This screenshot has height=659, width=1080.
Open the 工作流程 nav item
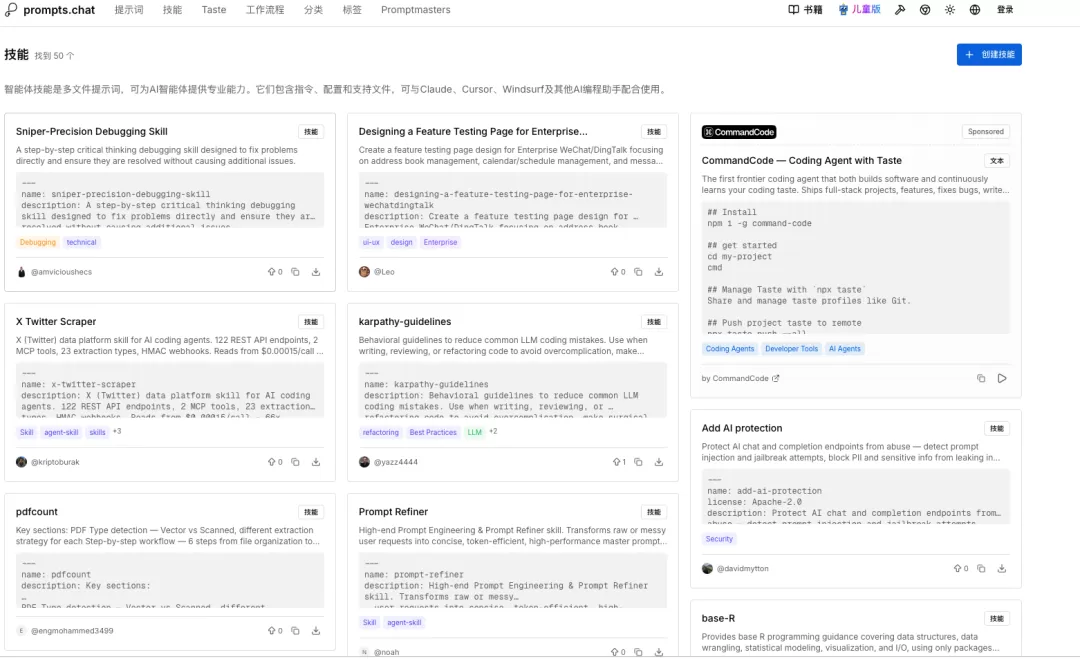(264, 10)
